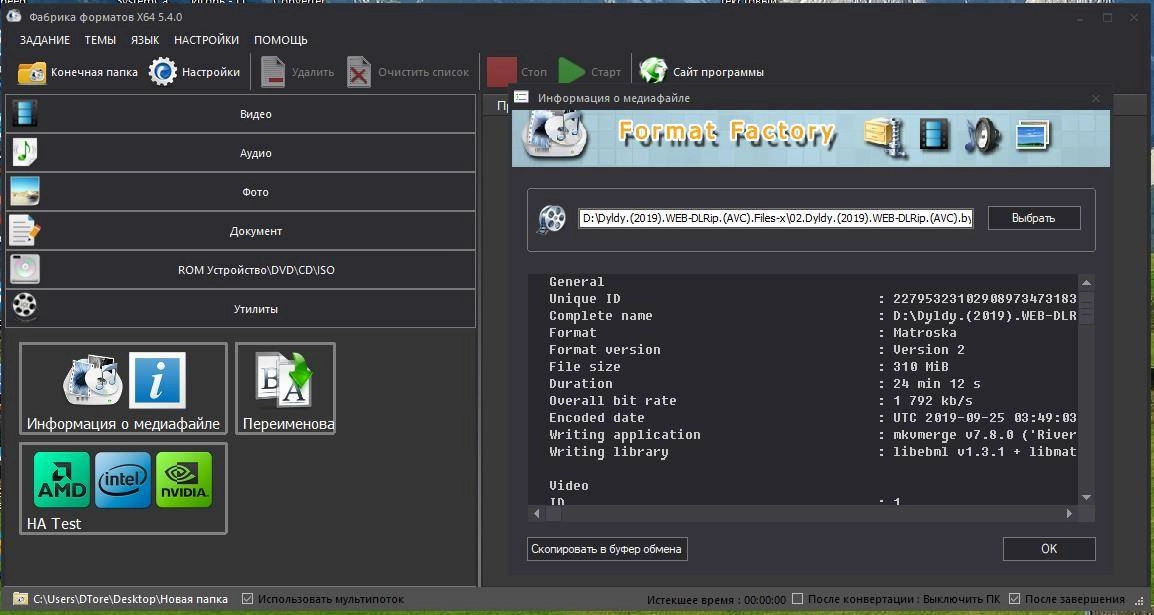
Task: Click the music note icon beside Аудио
Action: (25, 152)
